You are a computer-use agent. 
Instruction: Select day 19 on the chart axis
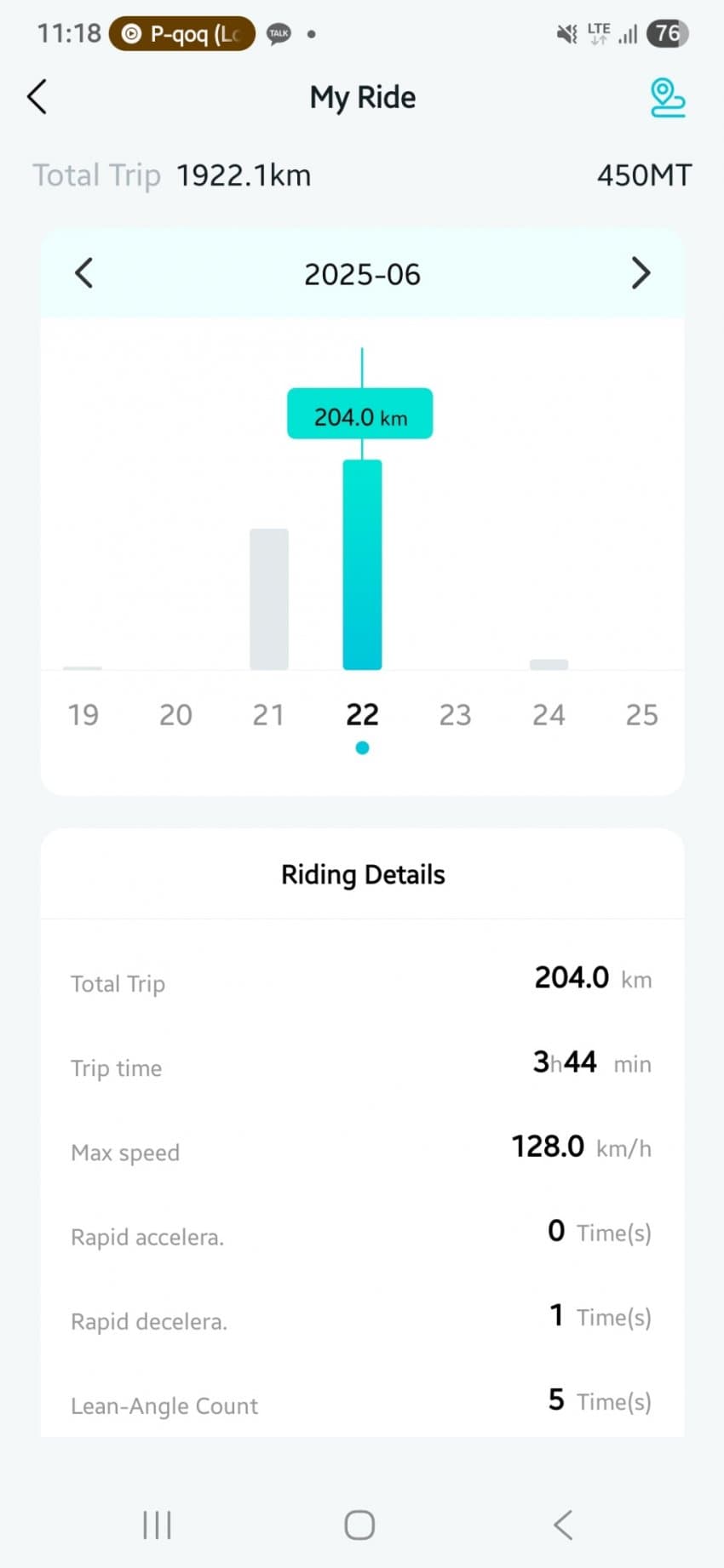click(83, 714)
